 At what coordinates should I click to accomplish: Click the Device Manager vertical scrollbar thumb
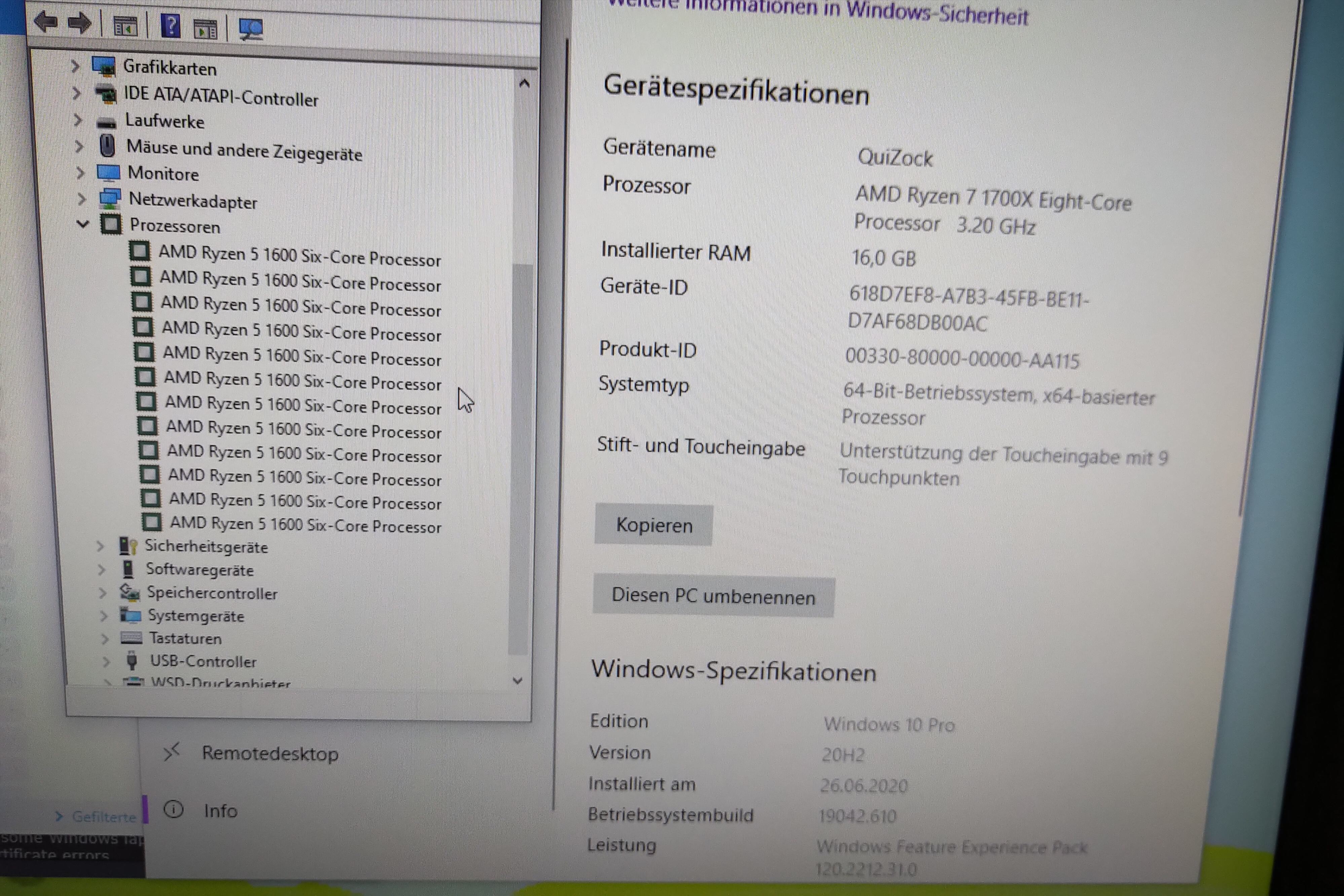(521, 459)
